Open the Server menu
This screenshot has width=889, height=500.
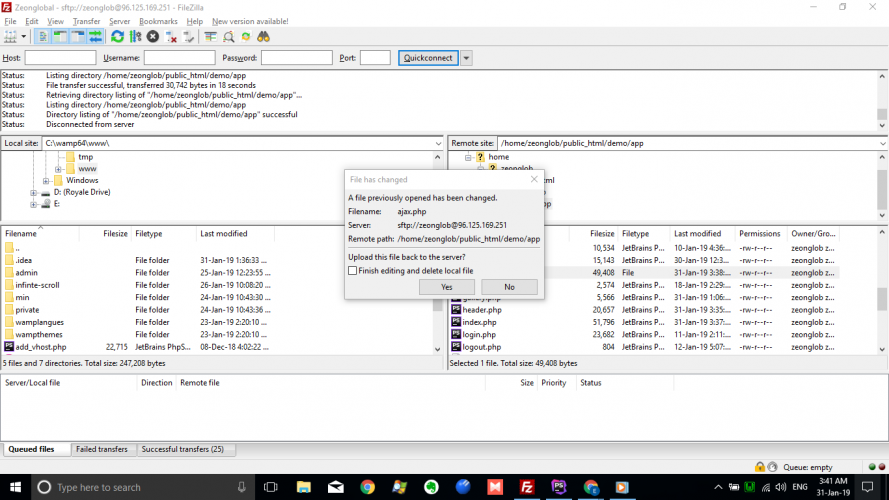(120, 21)
